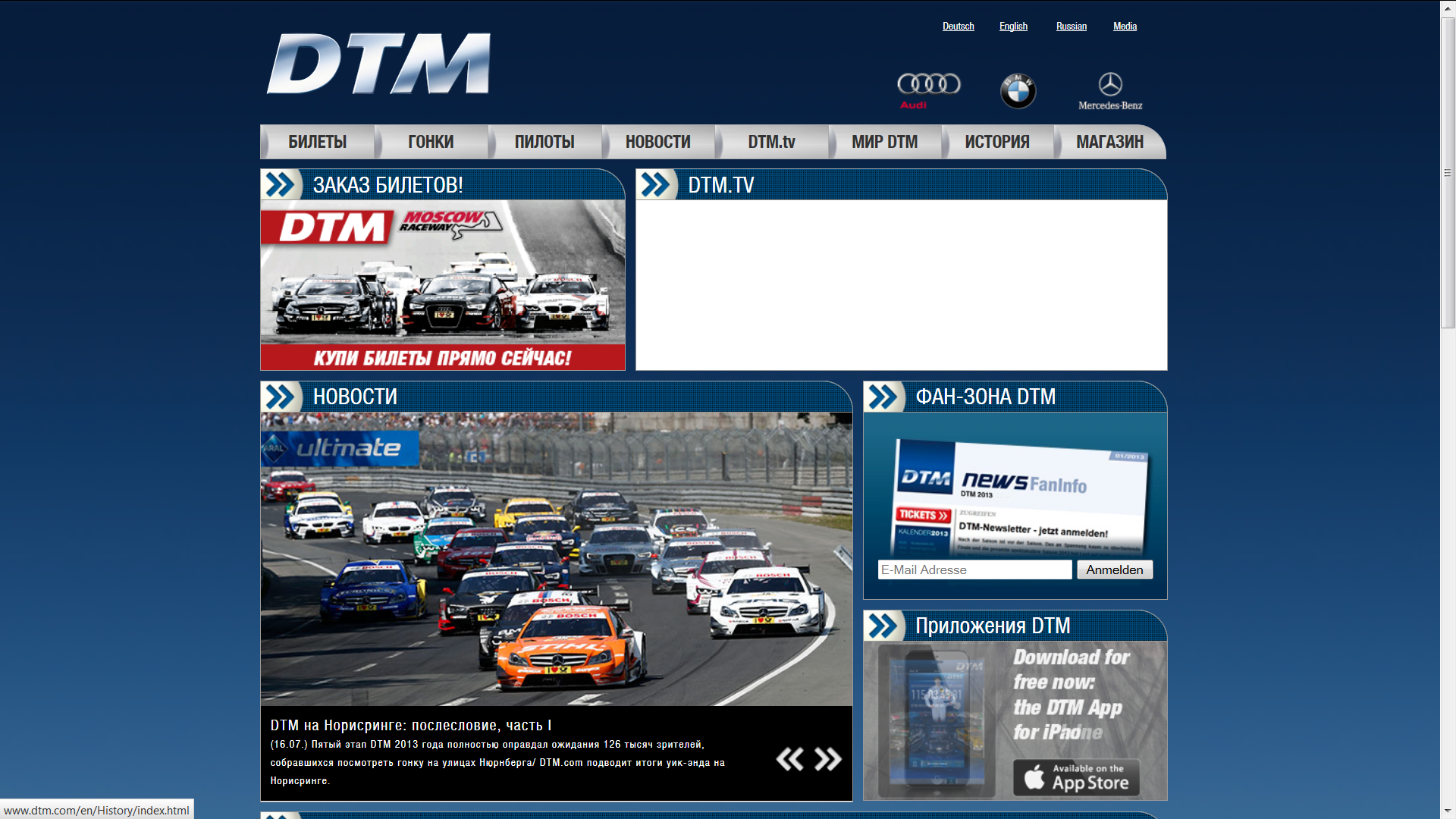This screenshot has width=1456, height=819.
Task: Show previous news slide arrow
Action: pyautogui.click(x=789, y=759)
